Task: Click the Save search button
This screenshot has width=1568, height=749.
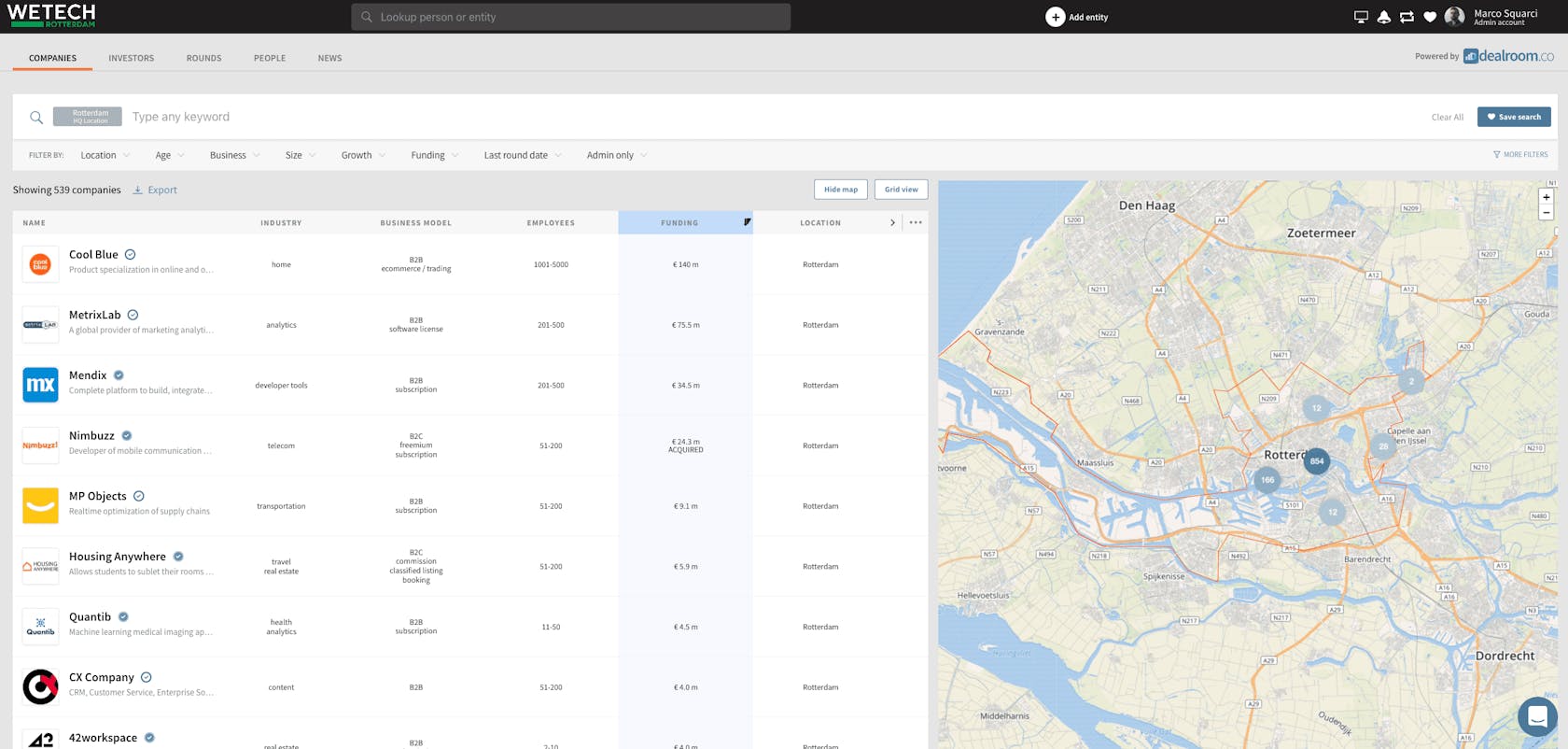Action: [1514, 117]
